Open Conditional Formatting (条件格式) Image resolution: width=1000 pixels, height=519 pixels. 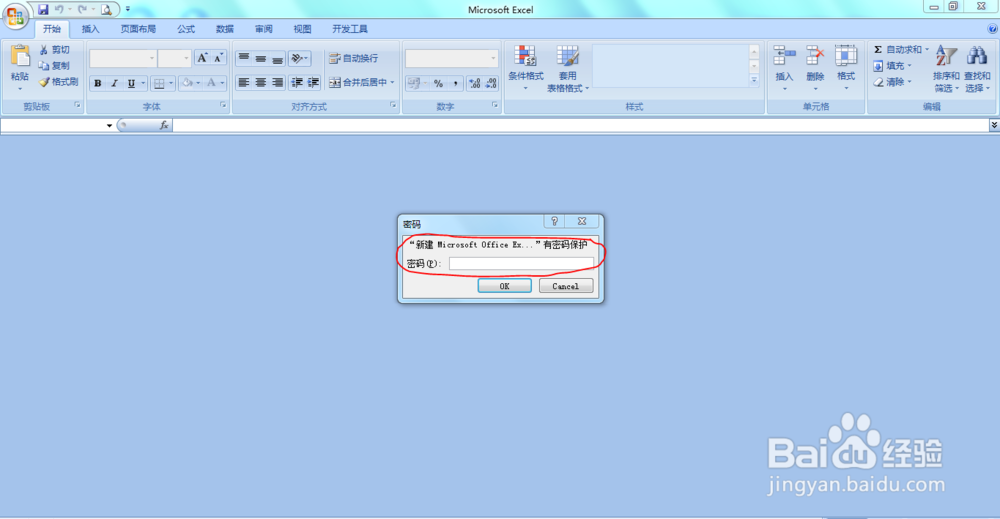(x=526, y=68)
